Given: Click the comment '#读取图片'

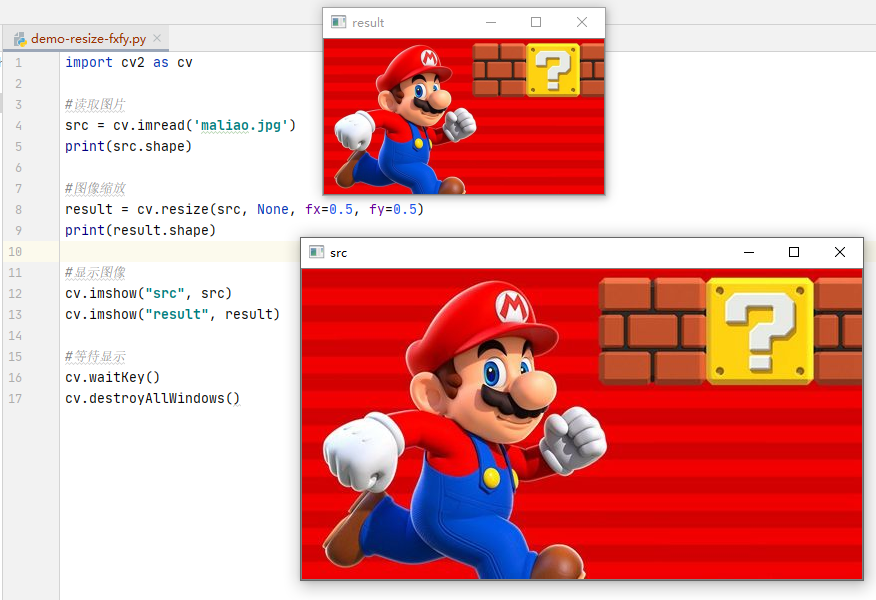Looking at the screenshot, I should 95,104.
